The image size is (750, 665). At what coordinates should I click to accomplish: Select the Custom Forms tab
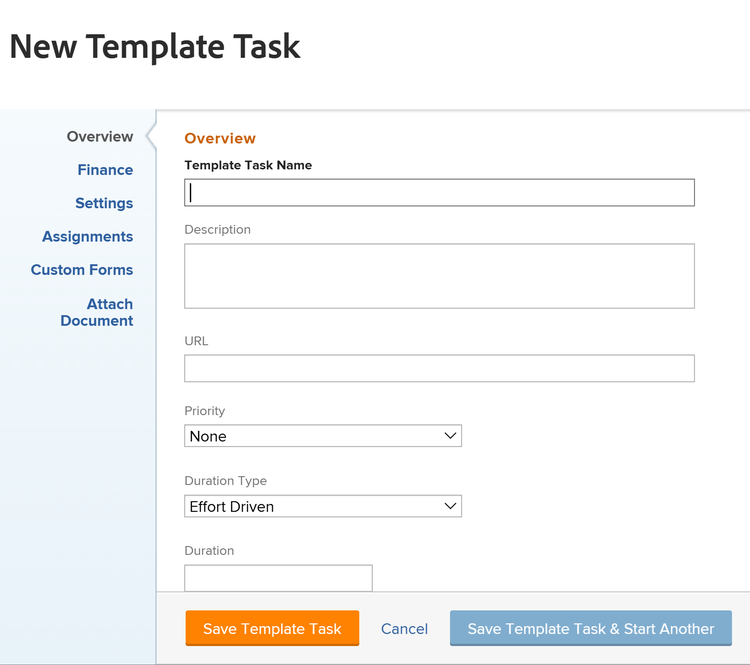(x=82, y=270)
